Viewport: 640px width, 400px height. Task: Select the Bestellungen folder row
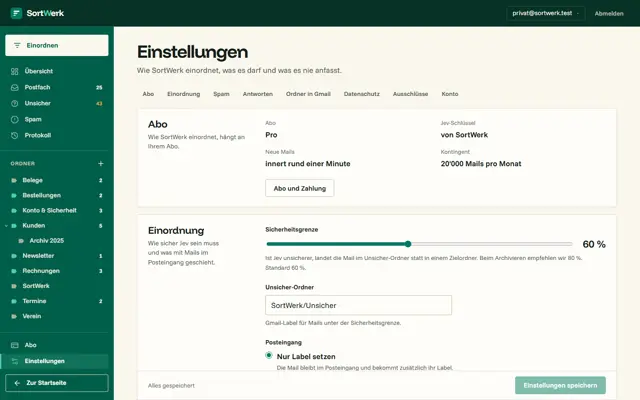click(57, 196)
